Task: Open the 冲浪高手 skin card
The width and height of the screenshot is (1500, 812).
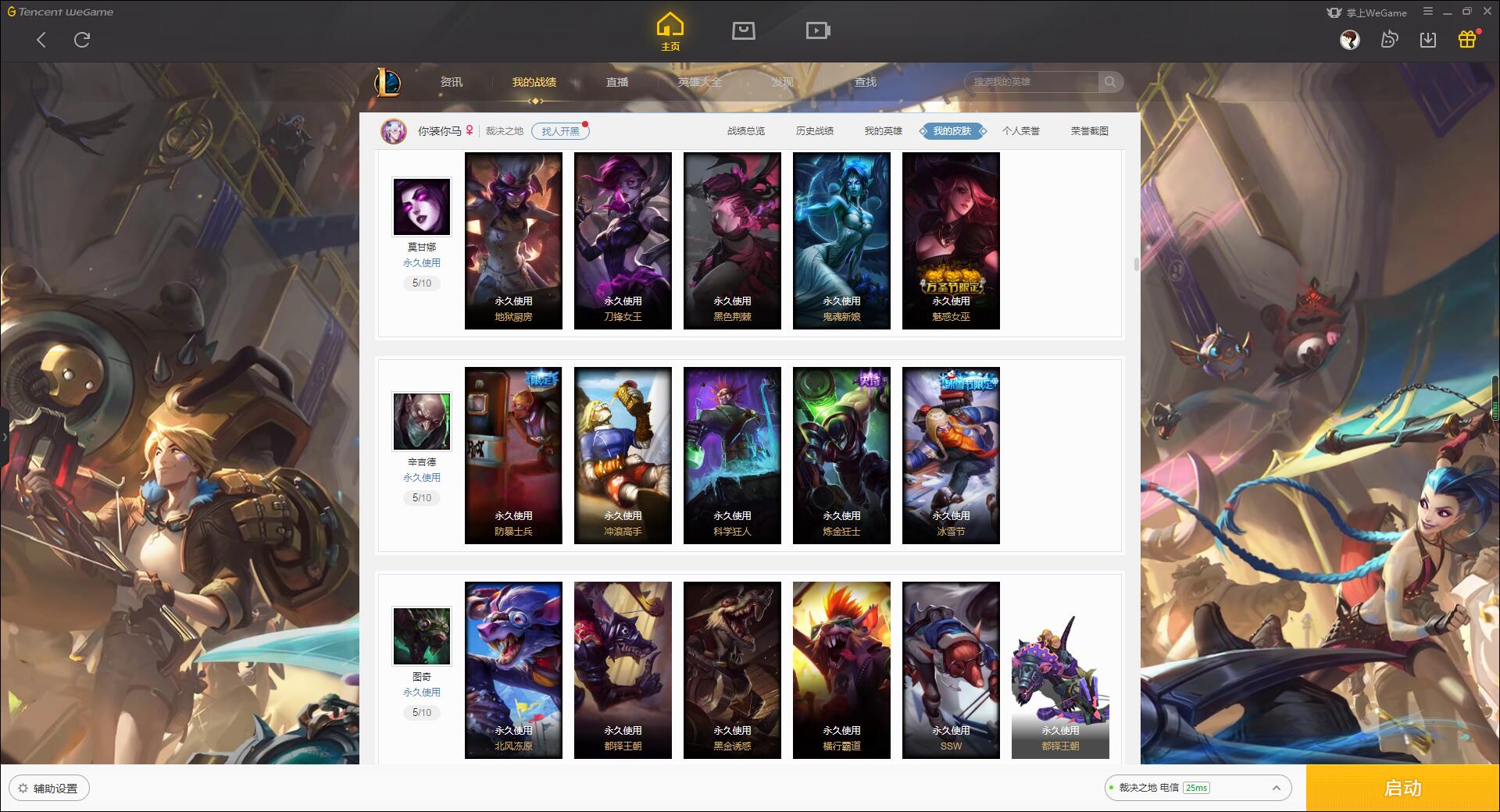Action: [623, 455]
